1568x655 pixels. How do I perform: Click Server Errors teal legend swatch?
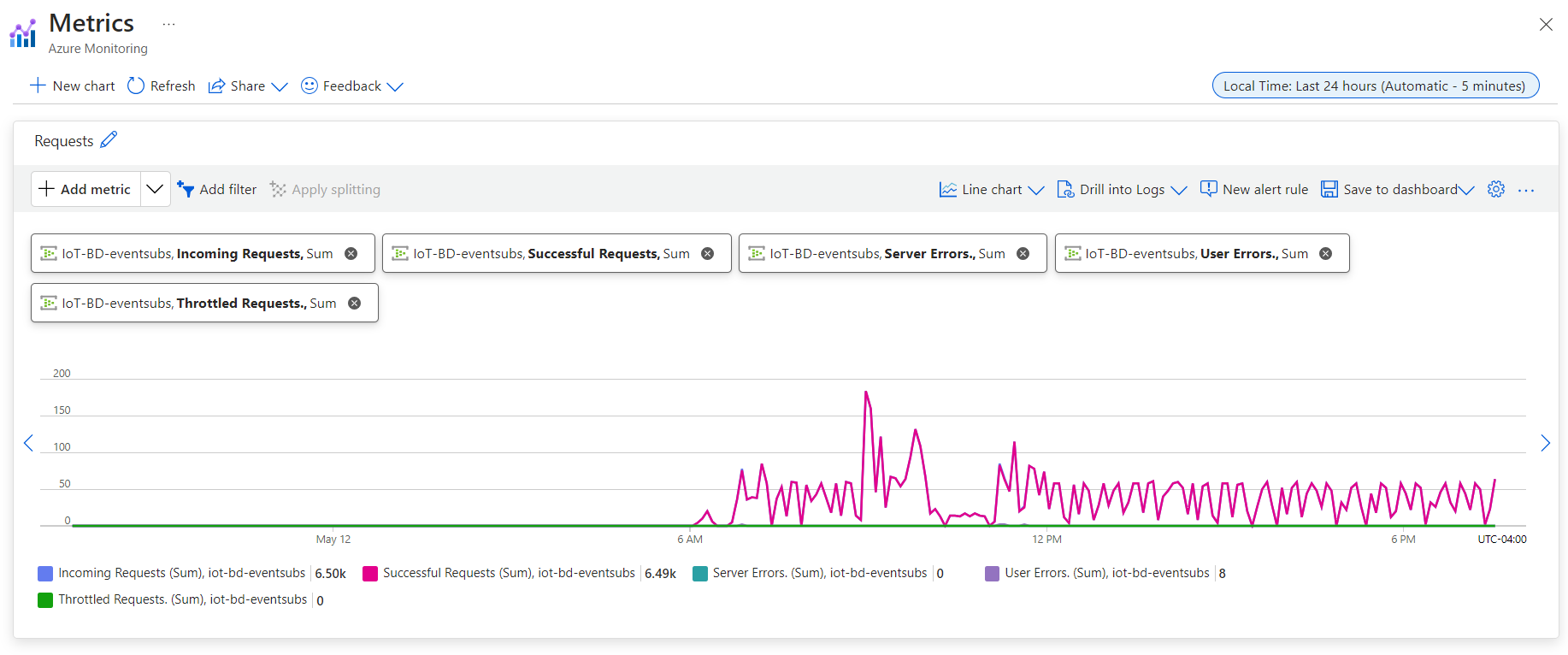coord(700,573)
